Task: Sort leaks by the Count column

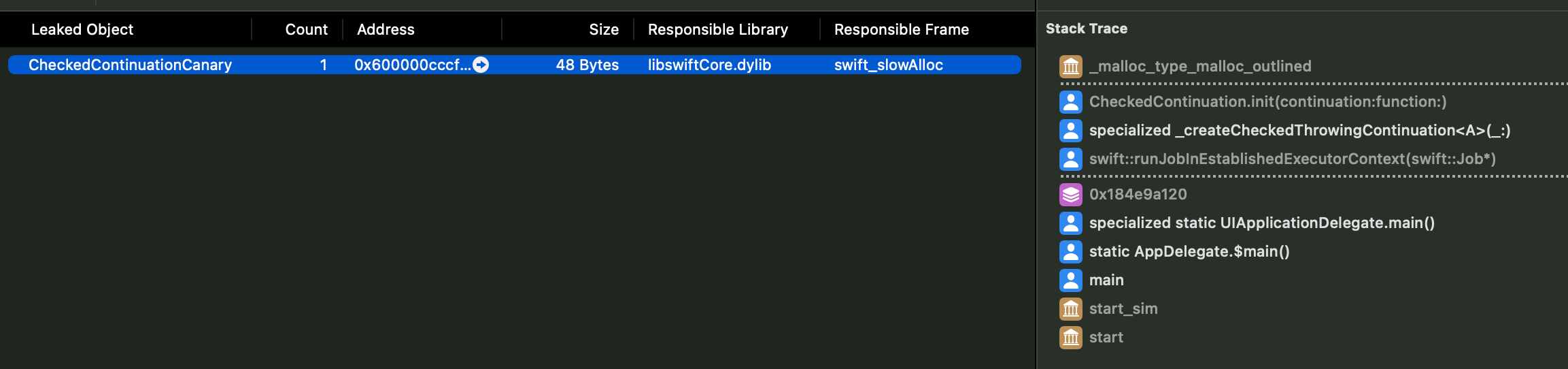Action: [306, 29]
